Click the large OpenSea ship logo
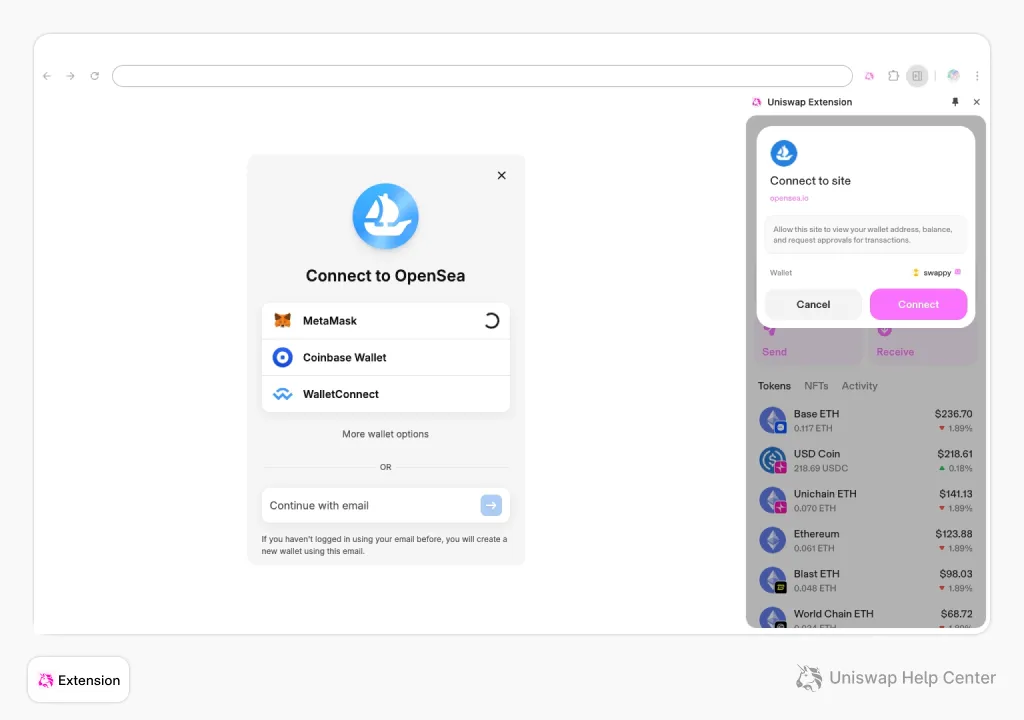Image resolution: width=1024 pixels, height=720 pixels. tap(385, 216)
